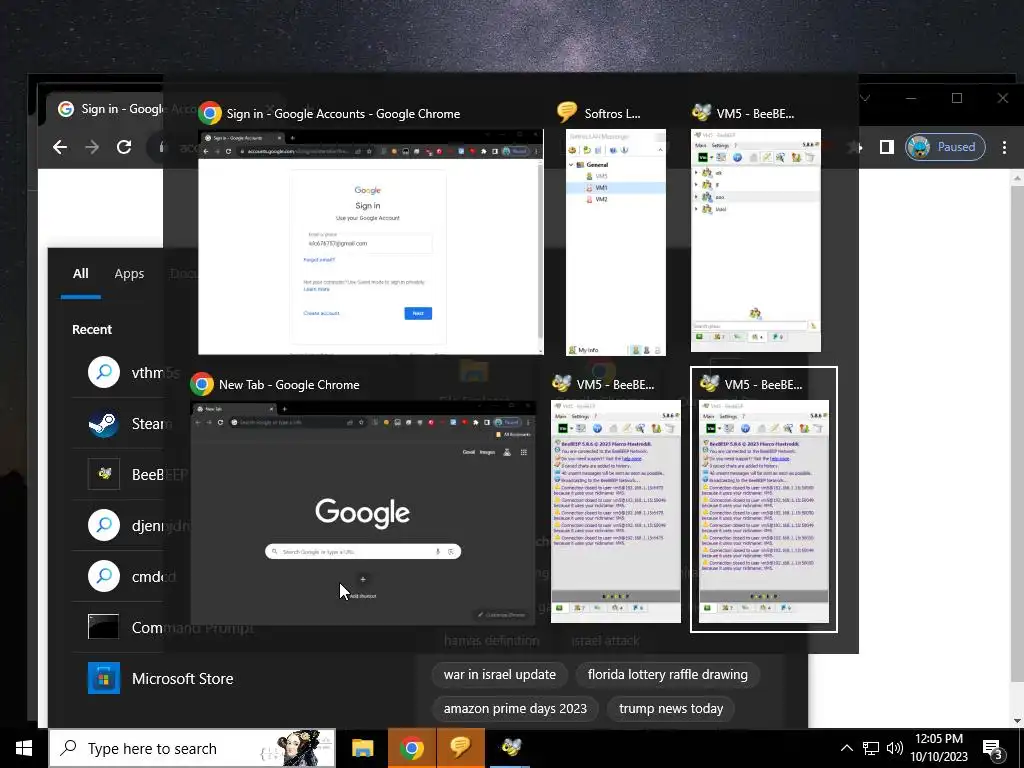Viewport: 1024px width, 768px height.
Task: Open the volume tray icon
Action: point(895,748)
